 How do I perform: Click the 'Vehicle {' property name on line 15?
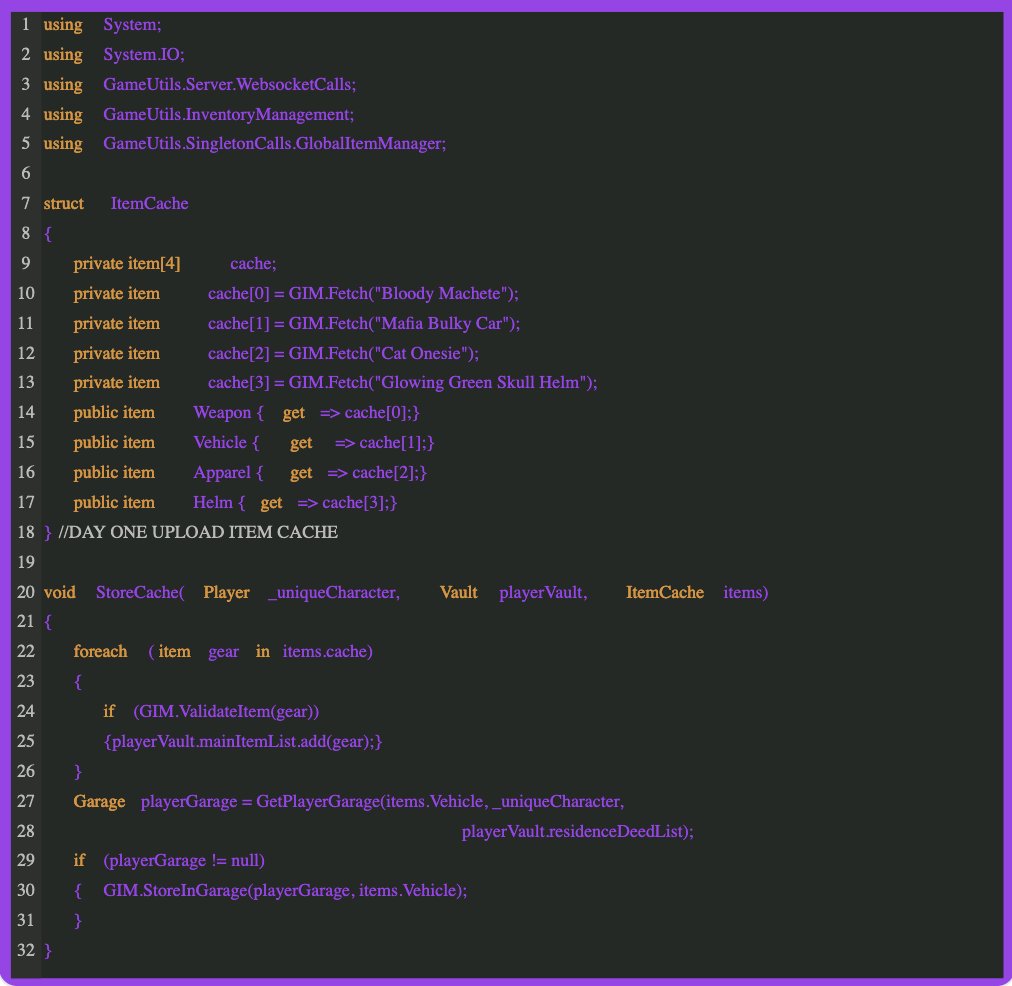[226, 443]
